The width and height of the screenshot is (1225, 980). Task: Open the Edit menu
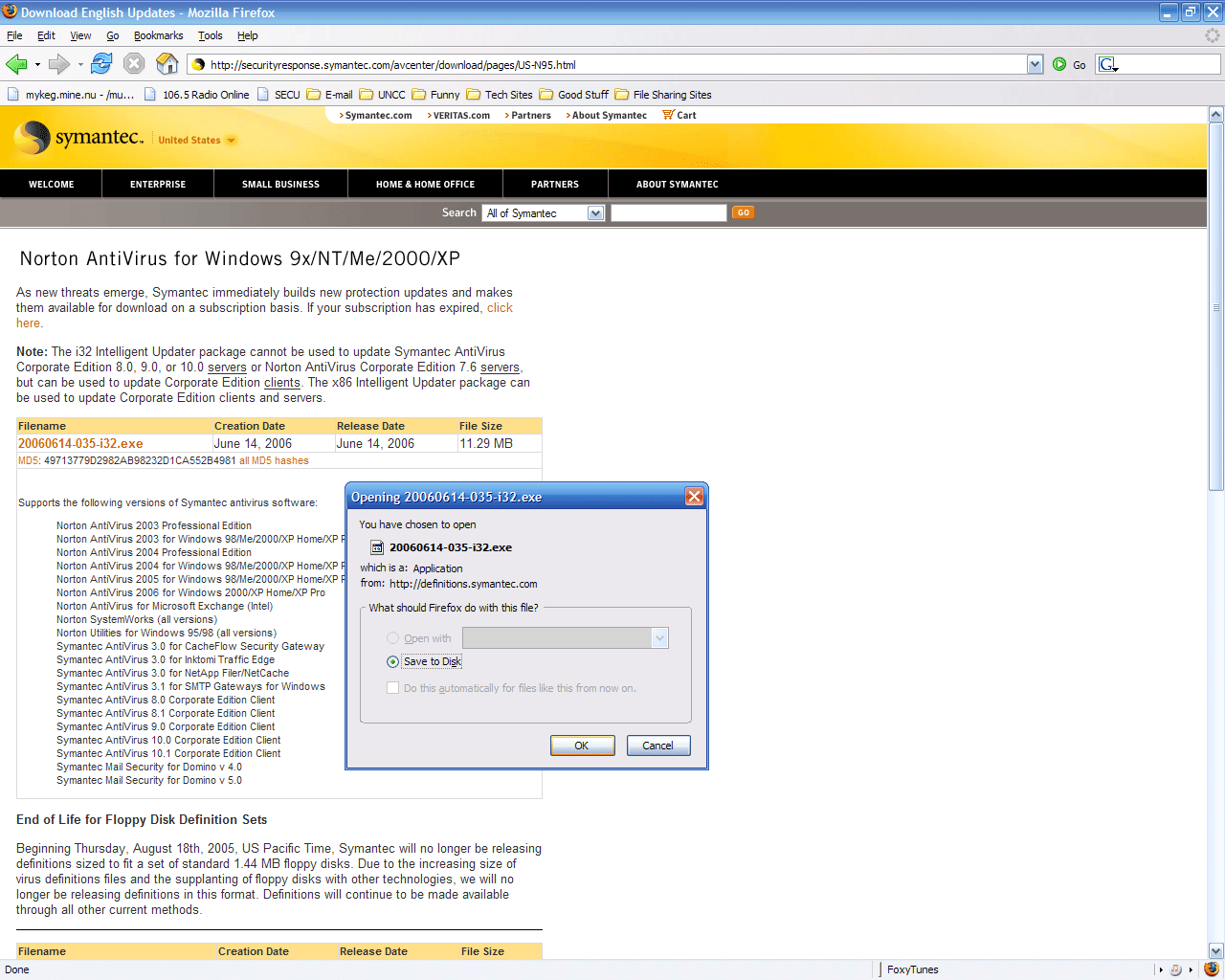coord(46,35)
